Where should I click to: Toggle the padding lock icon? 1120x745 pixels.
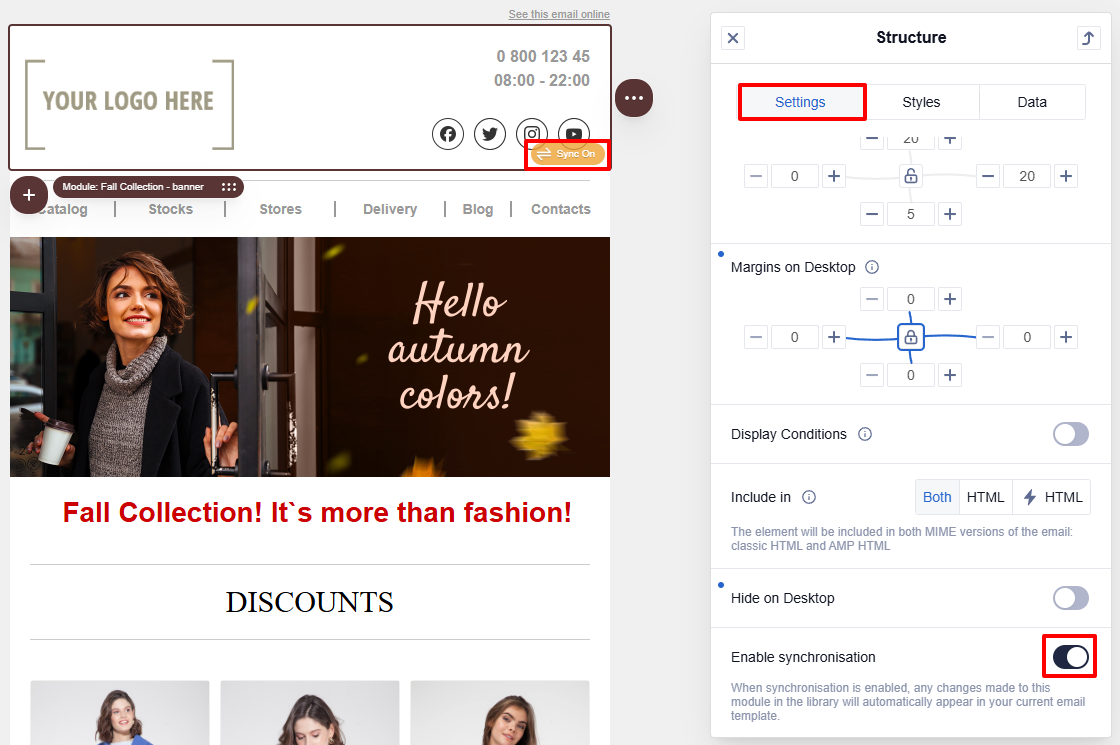pos(911,176)
